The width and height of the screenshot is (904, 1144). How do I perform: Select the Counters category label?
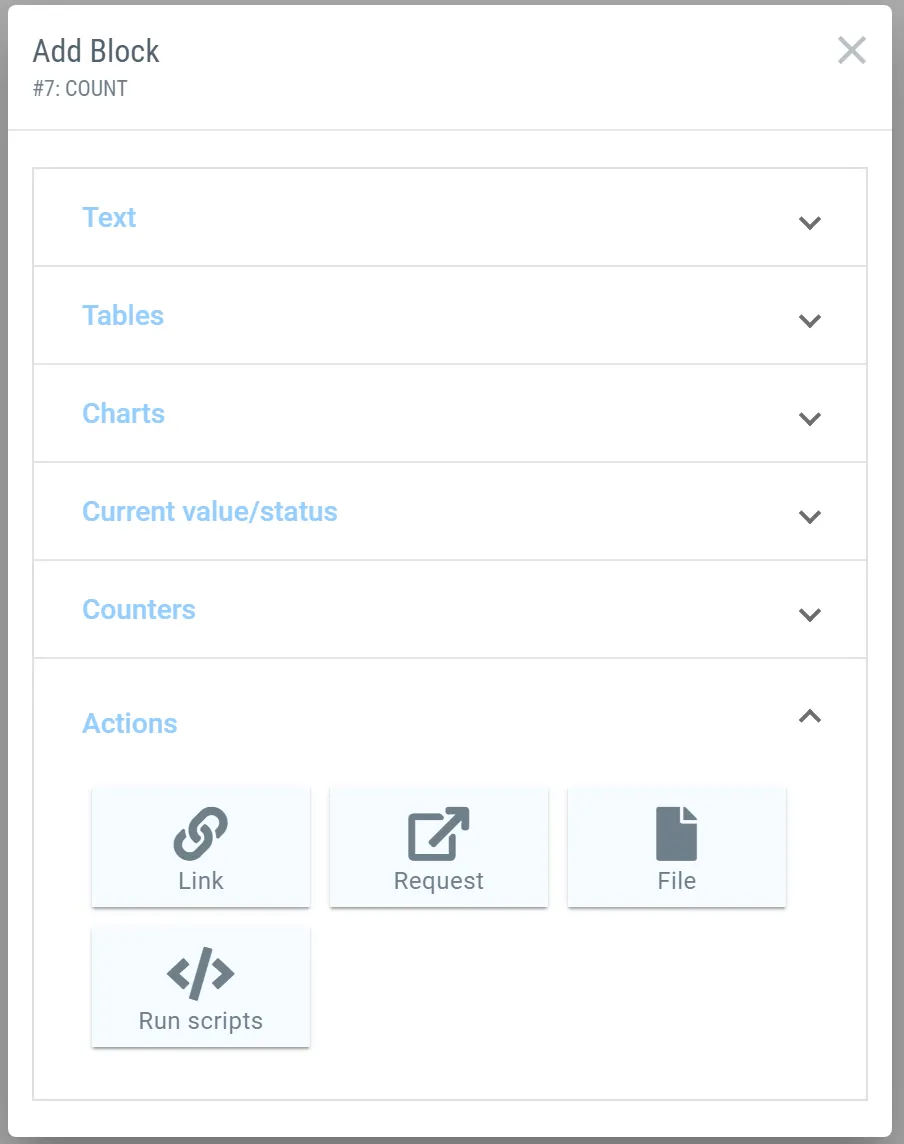139,609
